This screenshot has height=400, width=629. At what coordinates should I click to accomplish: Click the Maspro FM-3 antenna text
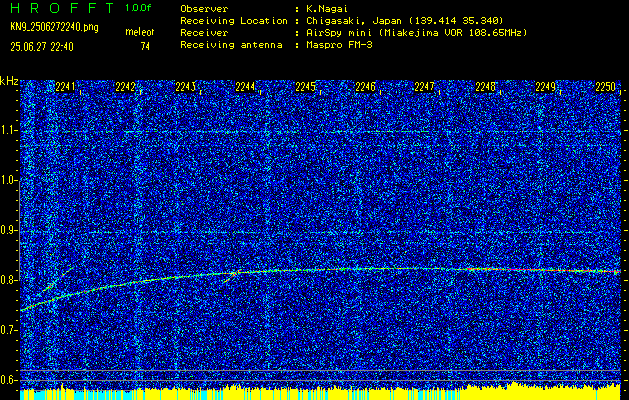339,45
